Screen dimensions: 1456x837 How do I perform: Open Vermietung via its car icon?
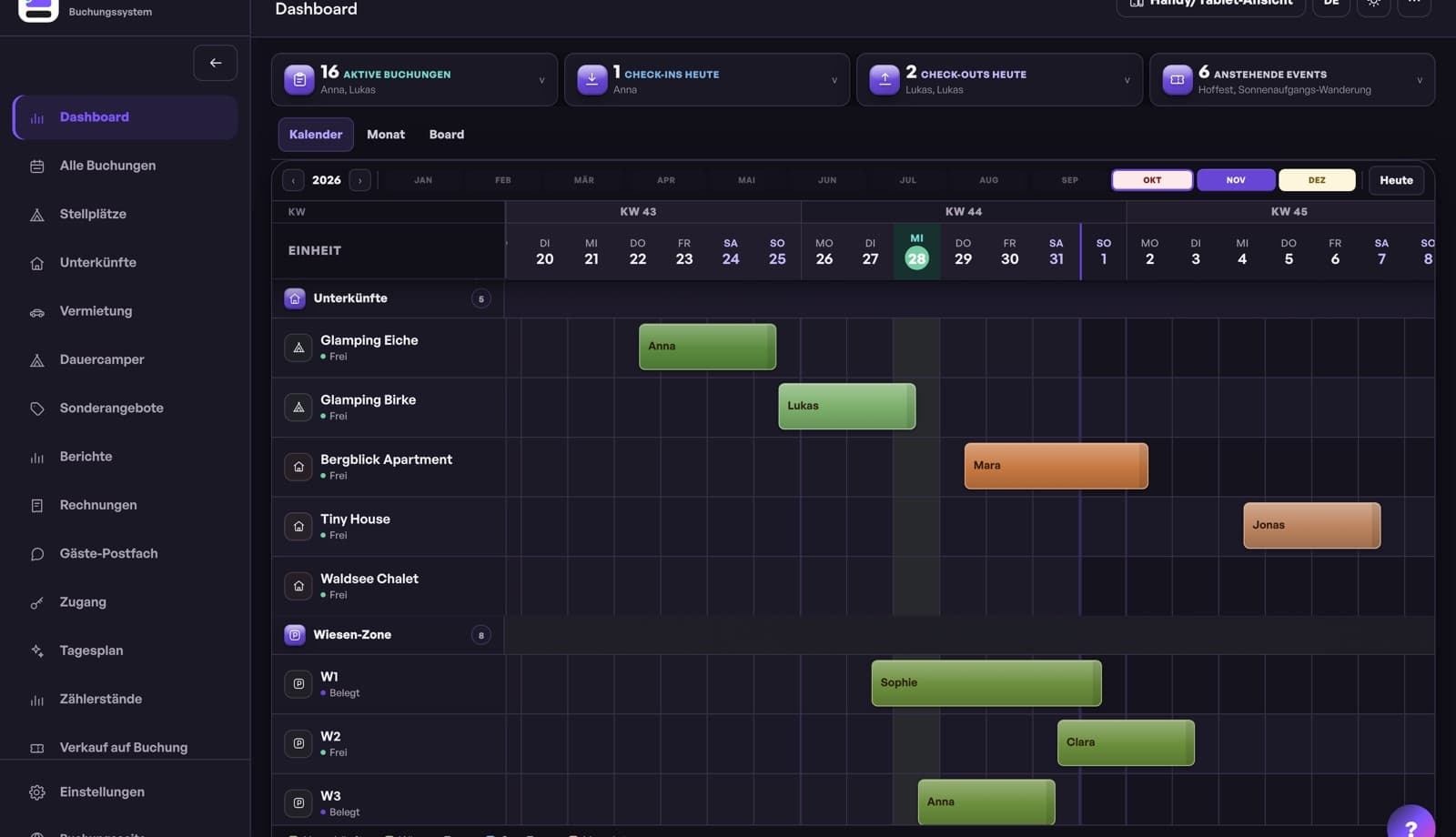(37, 312)
